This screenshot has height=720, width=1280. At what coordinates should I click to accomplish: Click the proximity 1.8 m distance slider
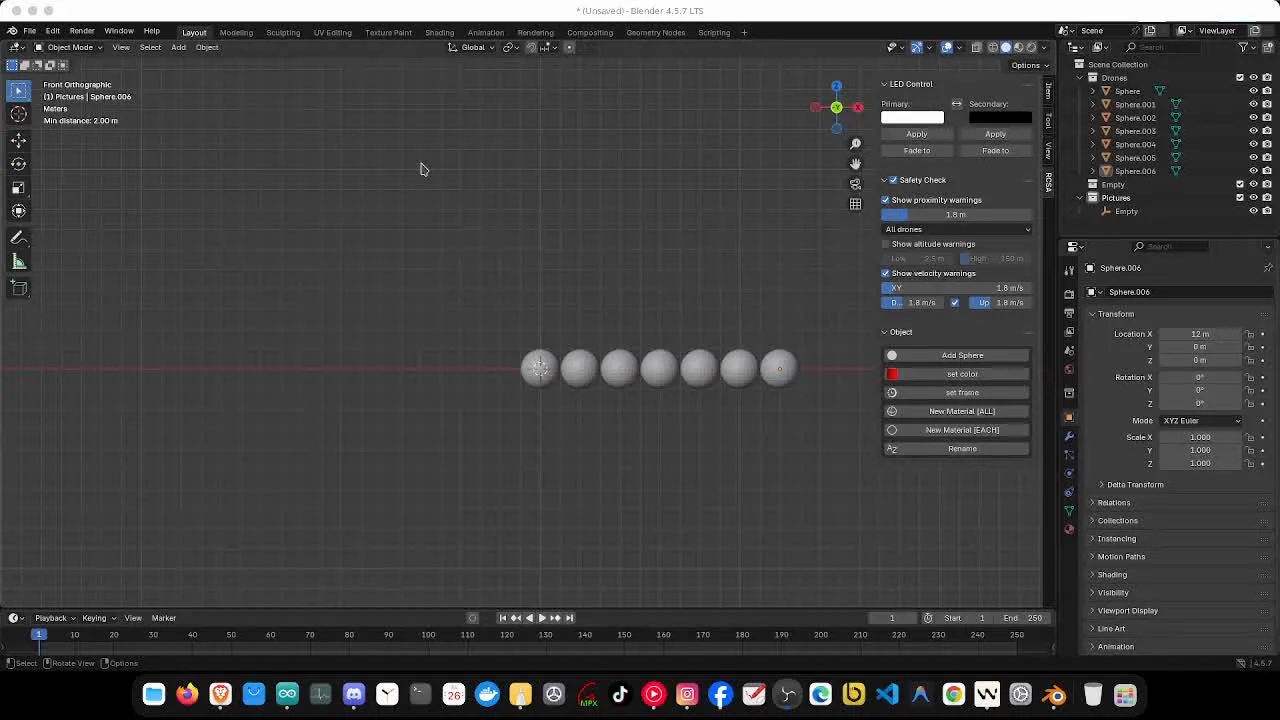[x=957, y=215]
